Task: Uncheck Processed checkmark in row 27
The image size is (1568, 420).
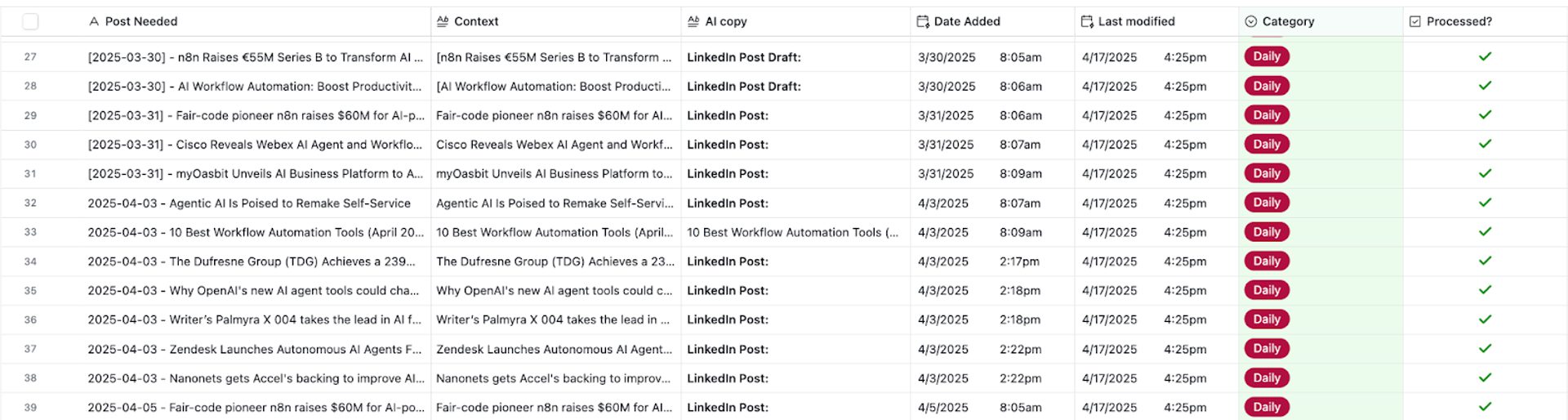Action: pyautogui.click(x=1485, y=56)
